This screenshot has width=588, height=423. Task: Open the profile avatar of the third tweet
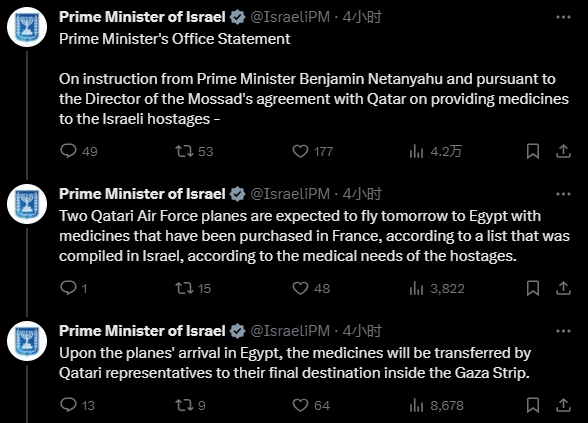[x=27, y=341]
